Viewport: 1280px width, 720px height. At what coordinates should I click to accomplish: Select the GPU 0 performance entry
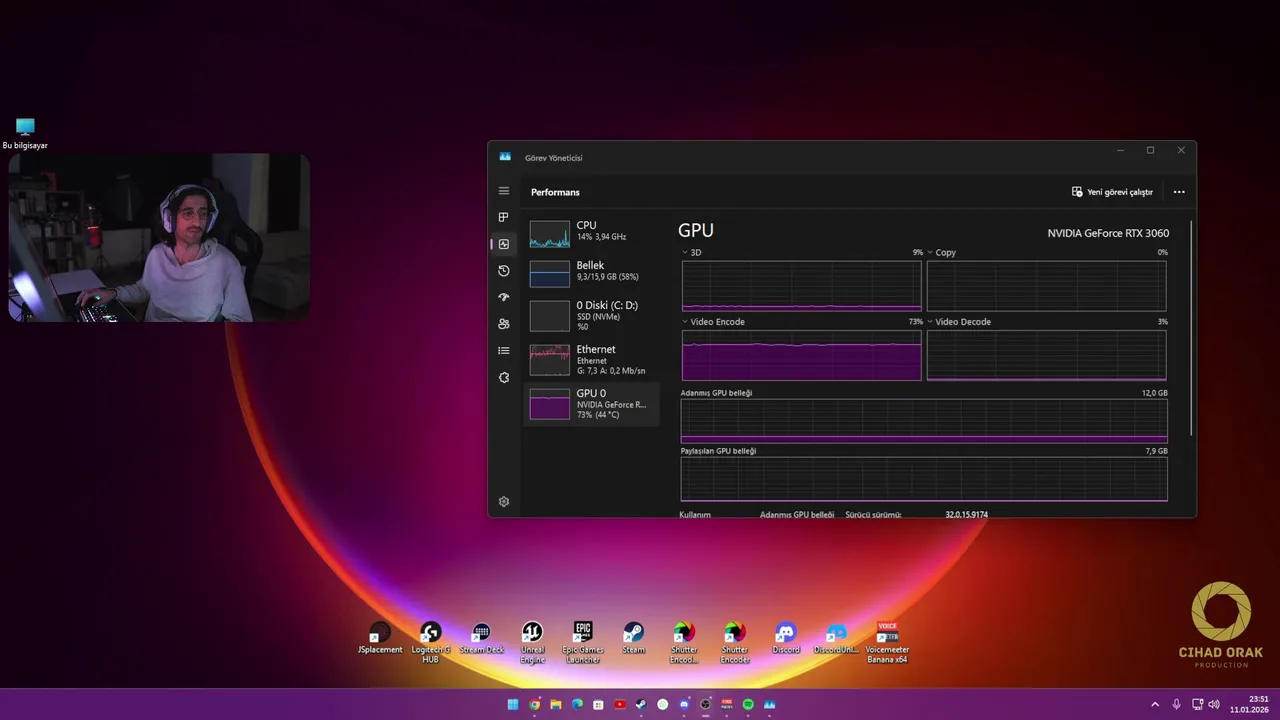click(592, 404)
